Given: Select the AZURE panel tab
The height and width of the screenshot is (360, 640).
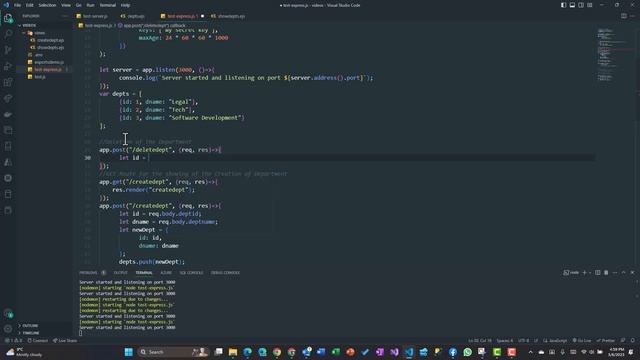Looking at the screenshot, I should [166, 273].
